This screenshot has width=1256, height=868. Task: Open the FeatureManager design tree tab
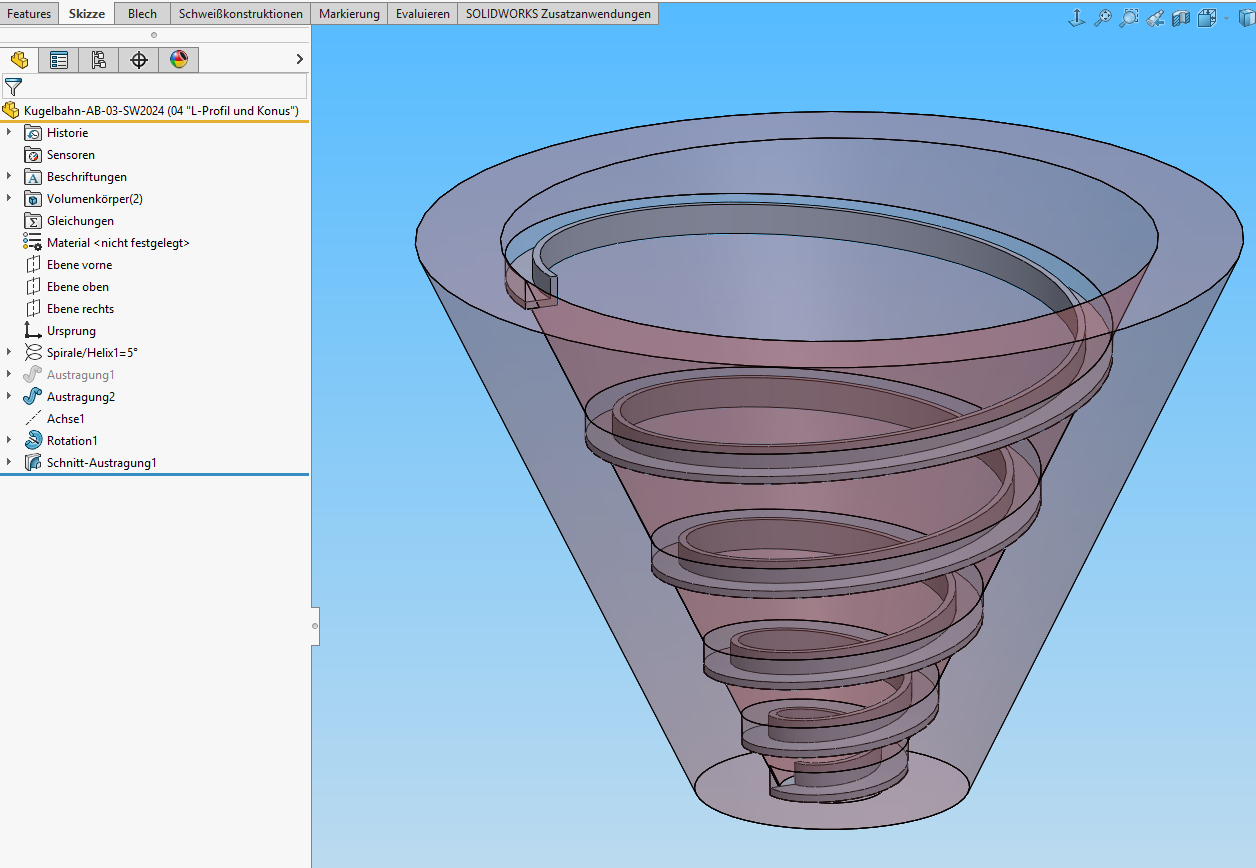tap(20, 60)
